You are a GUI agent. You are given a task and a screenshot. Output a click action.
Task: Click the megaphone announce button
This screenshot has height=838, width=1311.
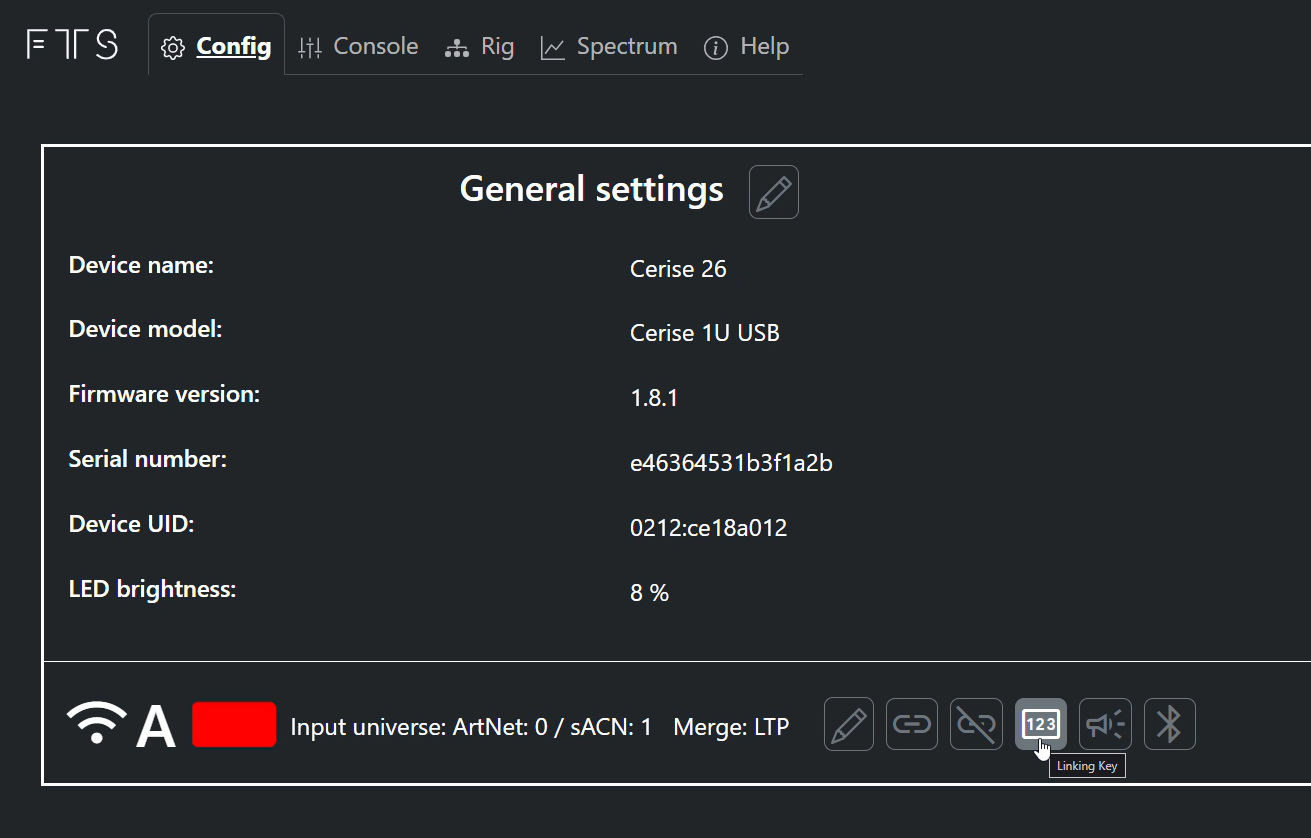click(x=1105, y=724)
